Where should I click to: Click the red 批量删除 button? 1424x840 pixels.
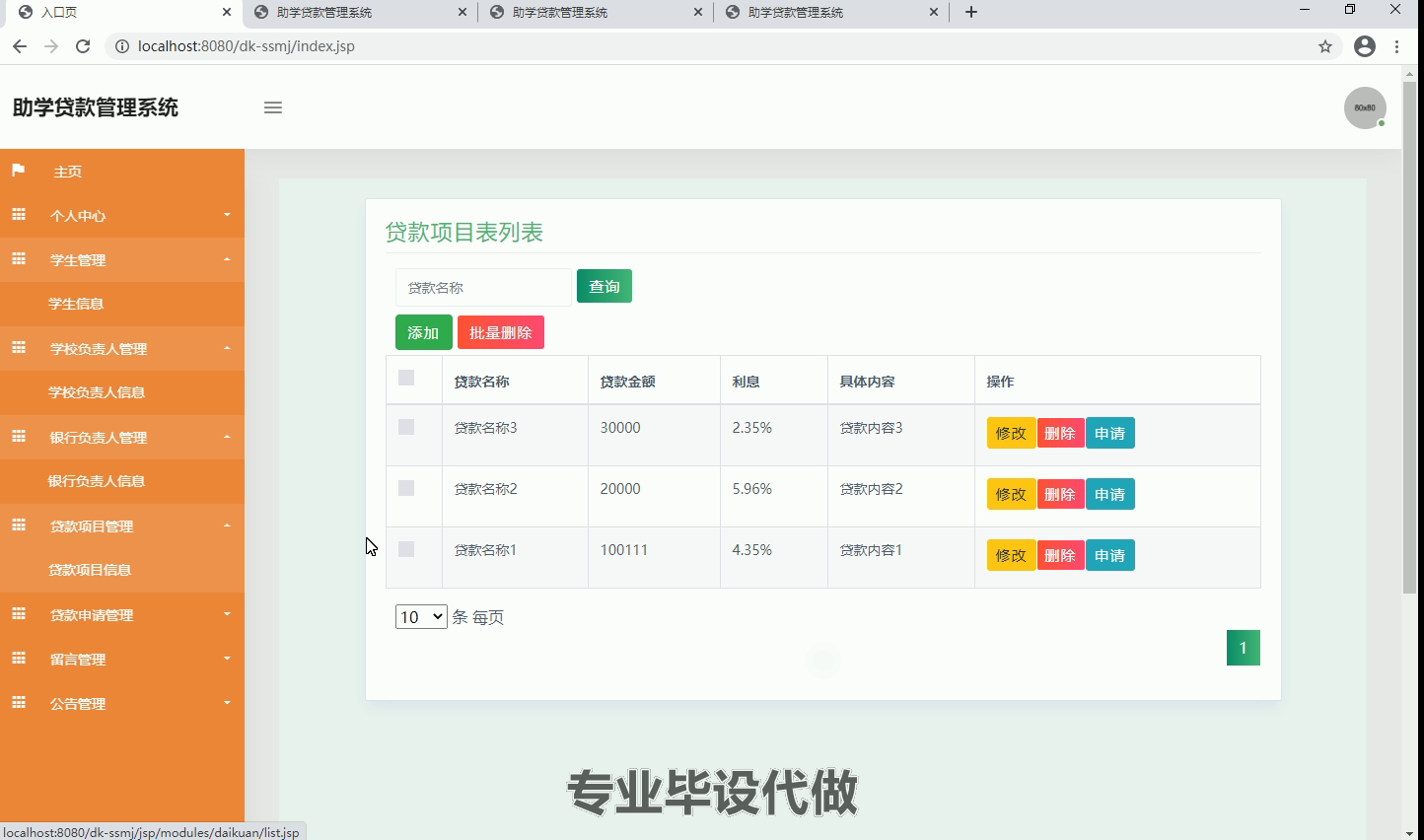(x=501, y=332)
